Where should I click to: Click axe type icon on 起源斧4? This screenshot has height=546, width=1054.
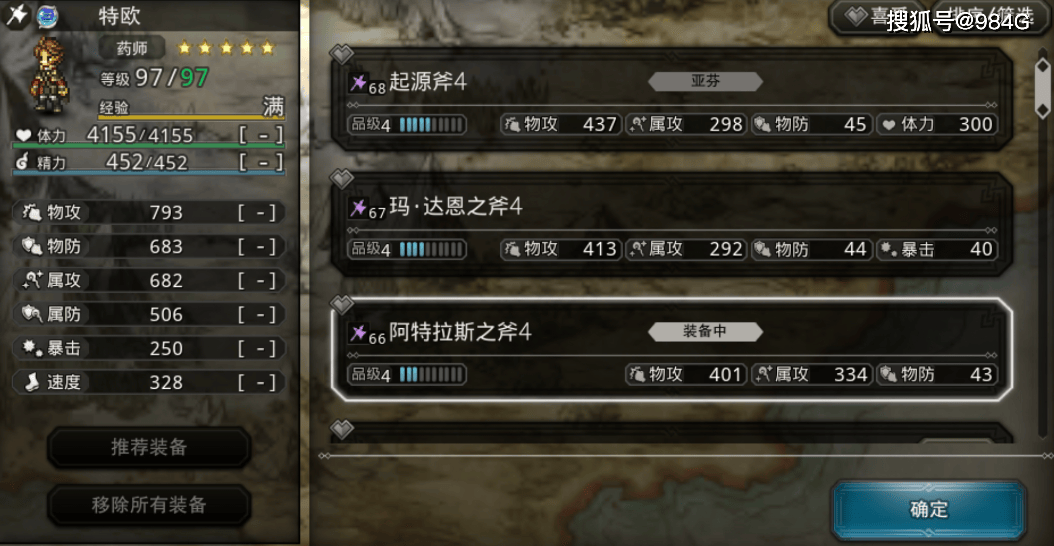pos(358,83)
